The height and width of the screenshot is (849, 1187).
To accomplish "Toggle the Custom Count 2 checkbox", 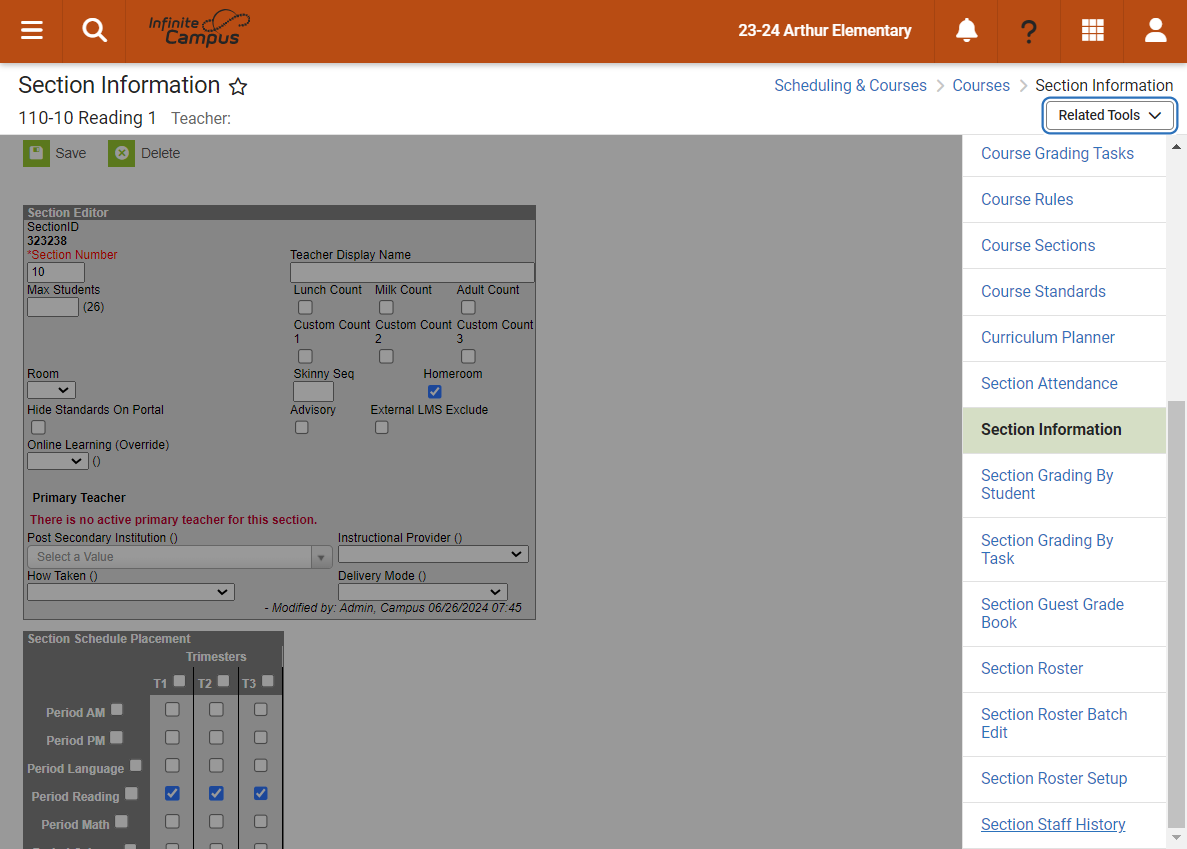I will click(x=386, y=356).
